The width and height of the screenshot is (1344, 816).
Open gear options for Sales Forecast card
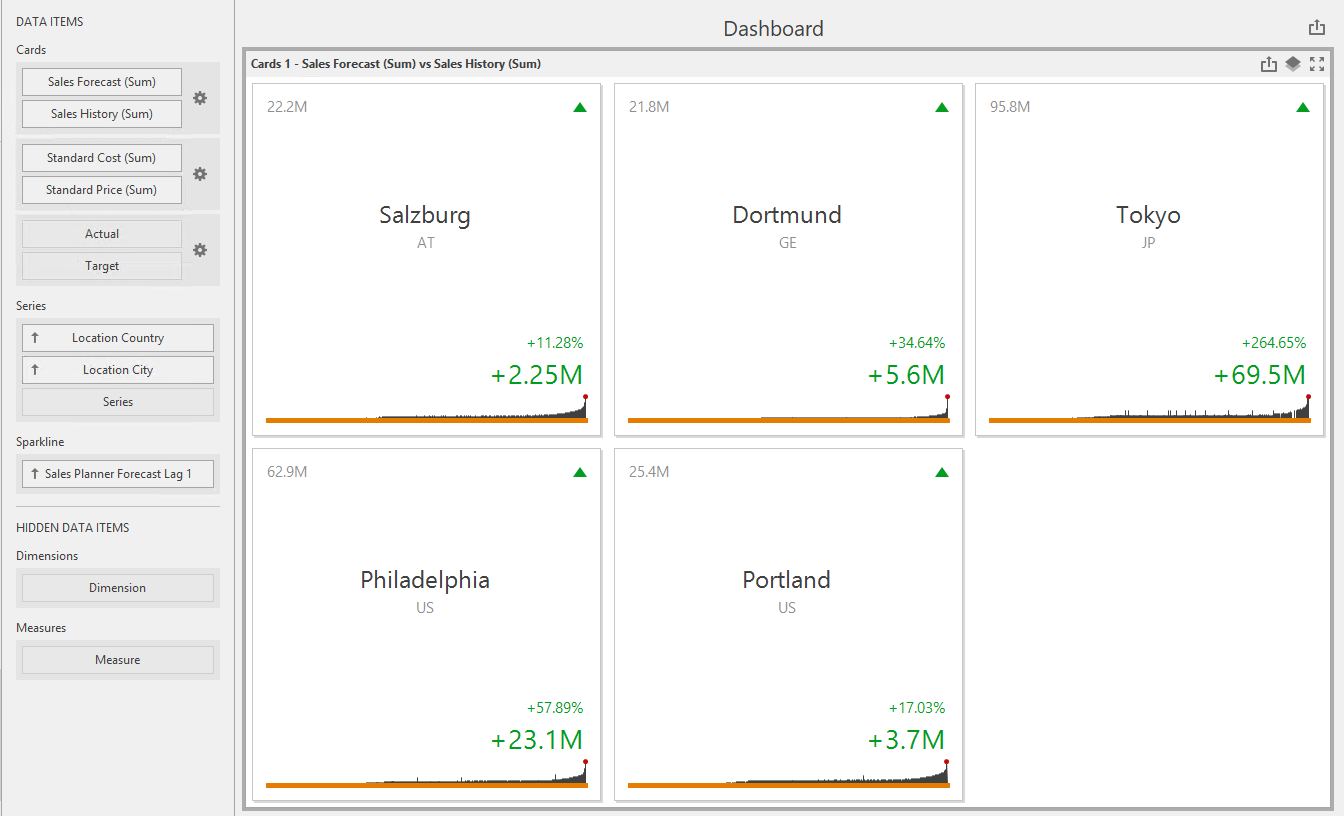click(x=200, y=98)
